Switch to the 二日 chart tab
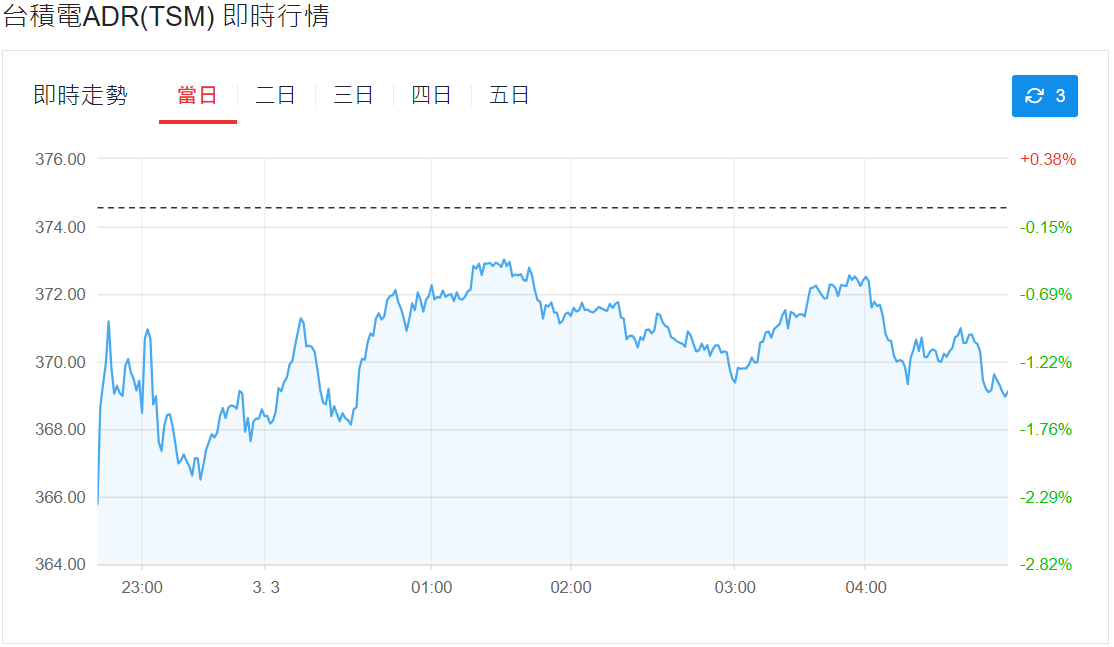 275,96
